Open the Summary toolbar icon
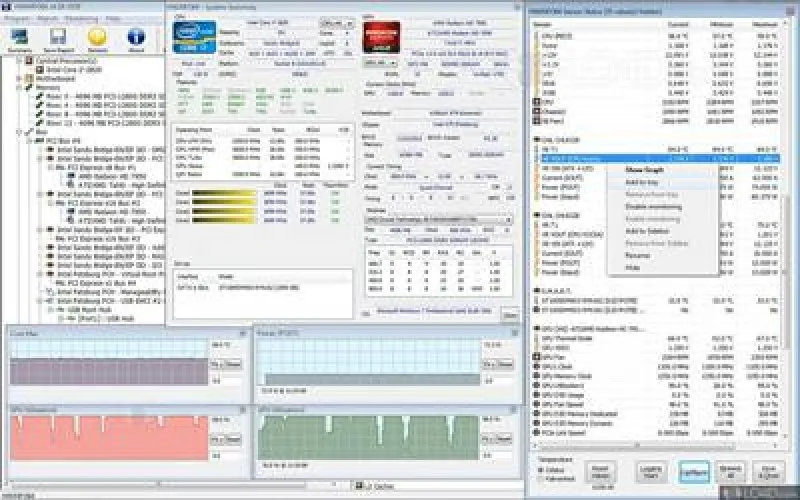 (19, 38)
